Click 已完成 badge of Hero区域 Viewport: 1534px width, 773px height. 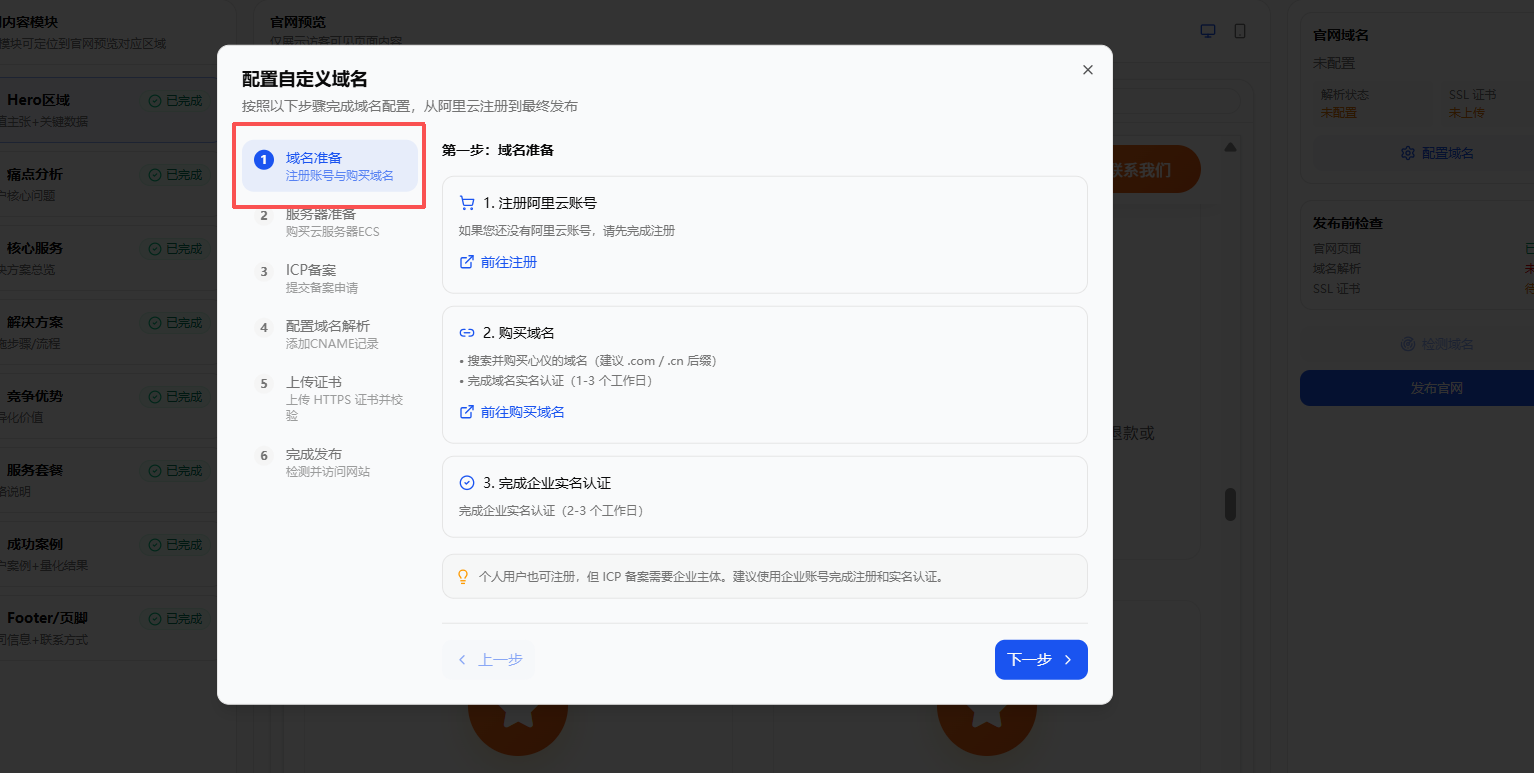(175, 101)
